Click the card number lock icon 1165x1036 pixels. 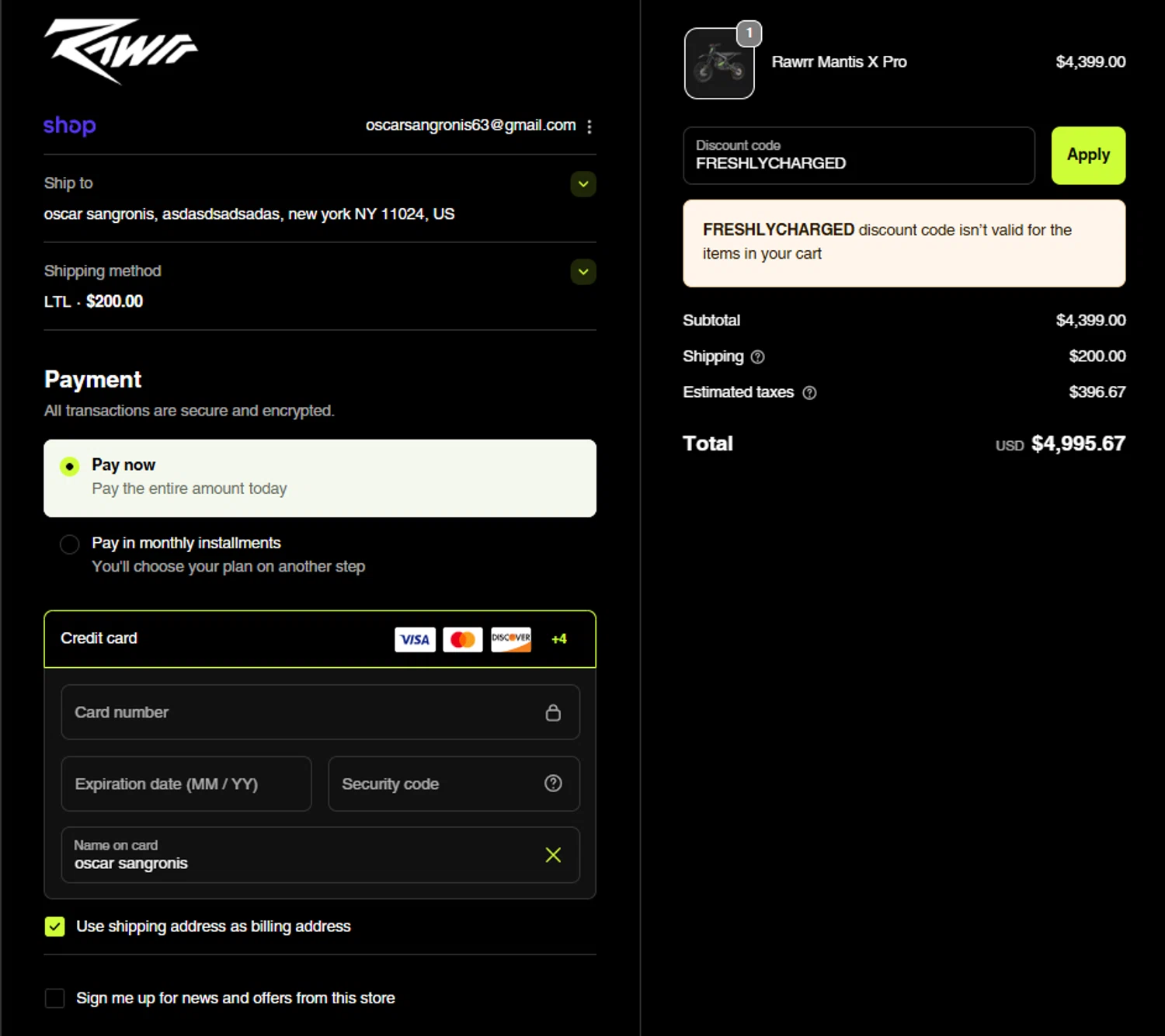(553, 712)
